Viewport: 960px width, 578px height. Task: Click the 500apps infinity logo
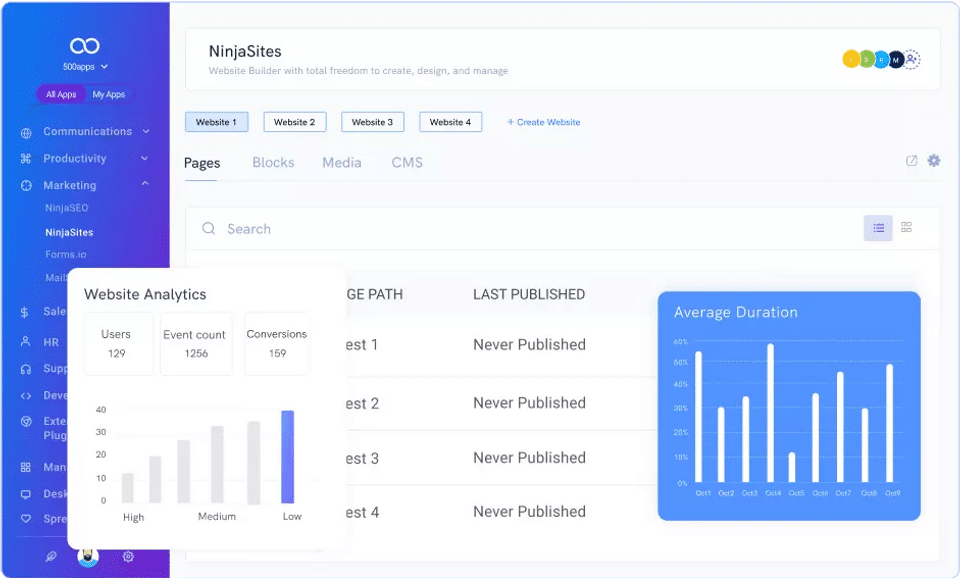click(x=84, y=46)
